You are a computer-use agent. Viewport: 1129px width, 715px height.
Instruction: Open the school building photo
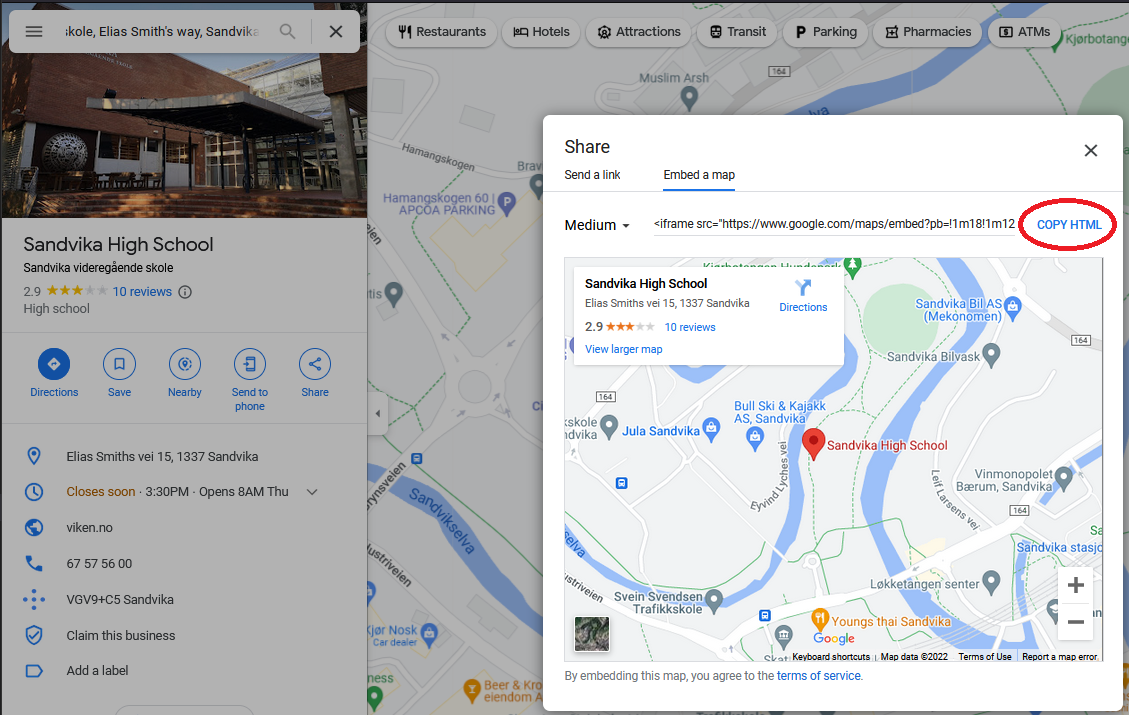point(184,135)
